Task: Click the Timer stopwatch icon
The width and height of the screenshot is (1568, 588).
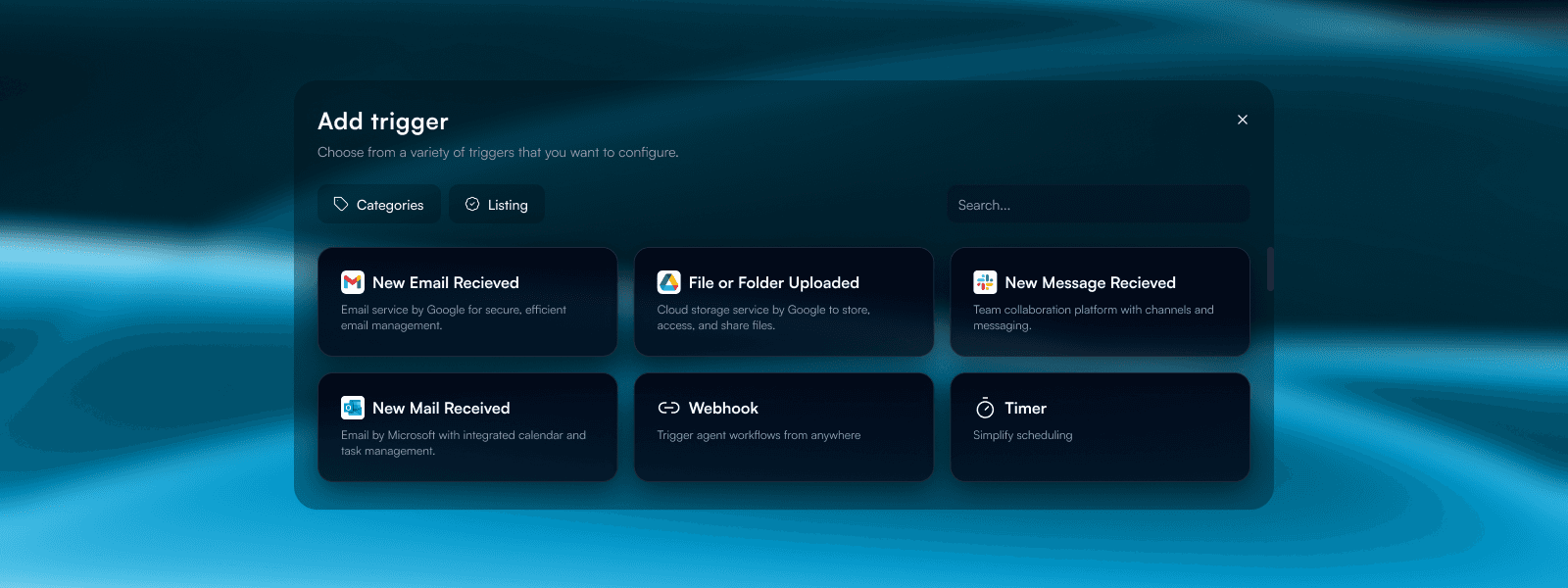Action: click(x=985, y=408)
